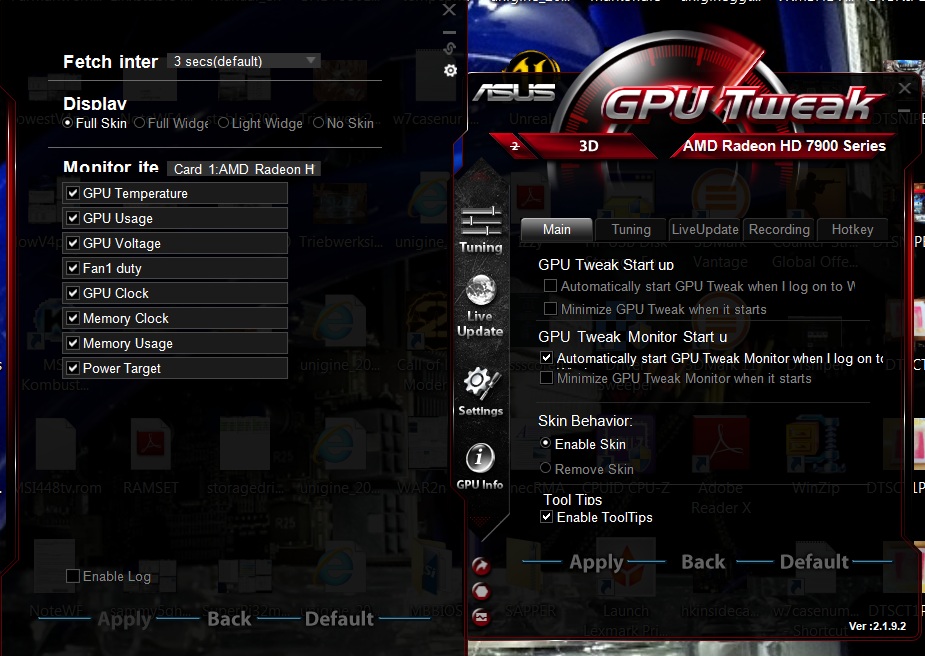Screen dimensions: 925x656
Task: Click Apply in GPU Tweak settings
Action: [x=596, y=562]
